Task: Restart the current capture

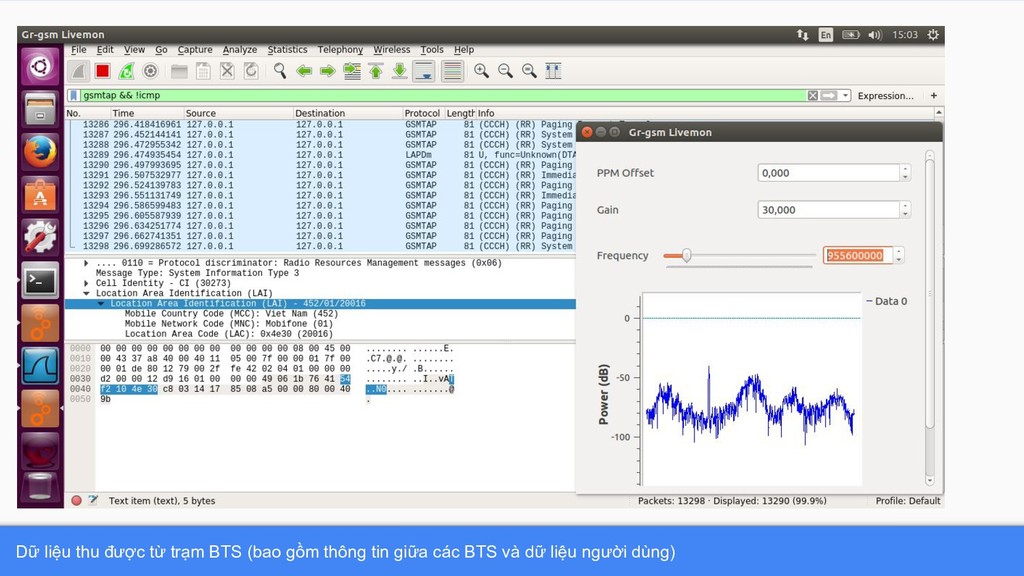Action: pos(127,71)
